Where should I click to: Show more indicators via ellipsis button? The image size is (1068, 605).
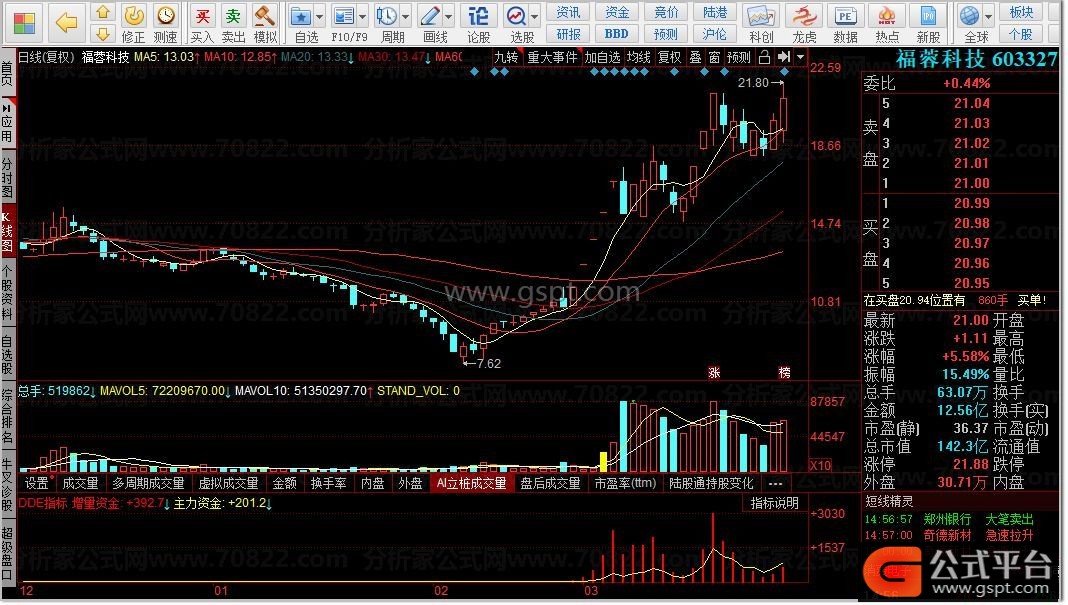coord(775,483)
